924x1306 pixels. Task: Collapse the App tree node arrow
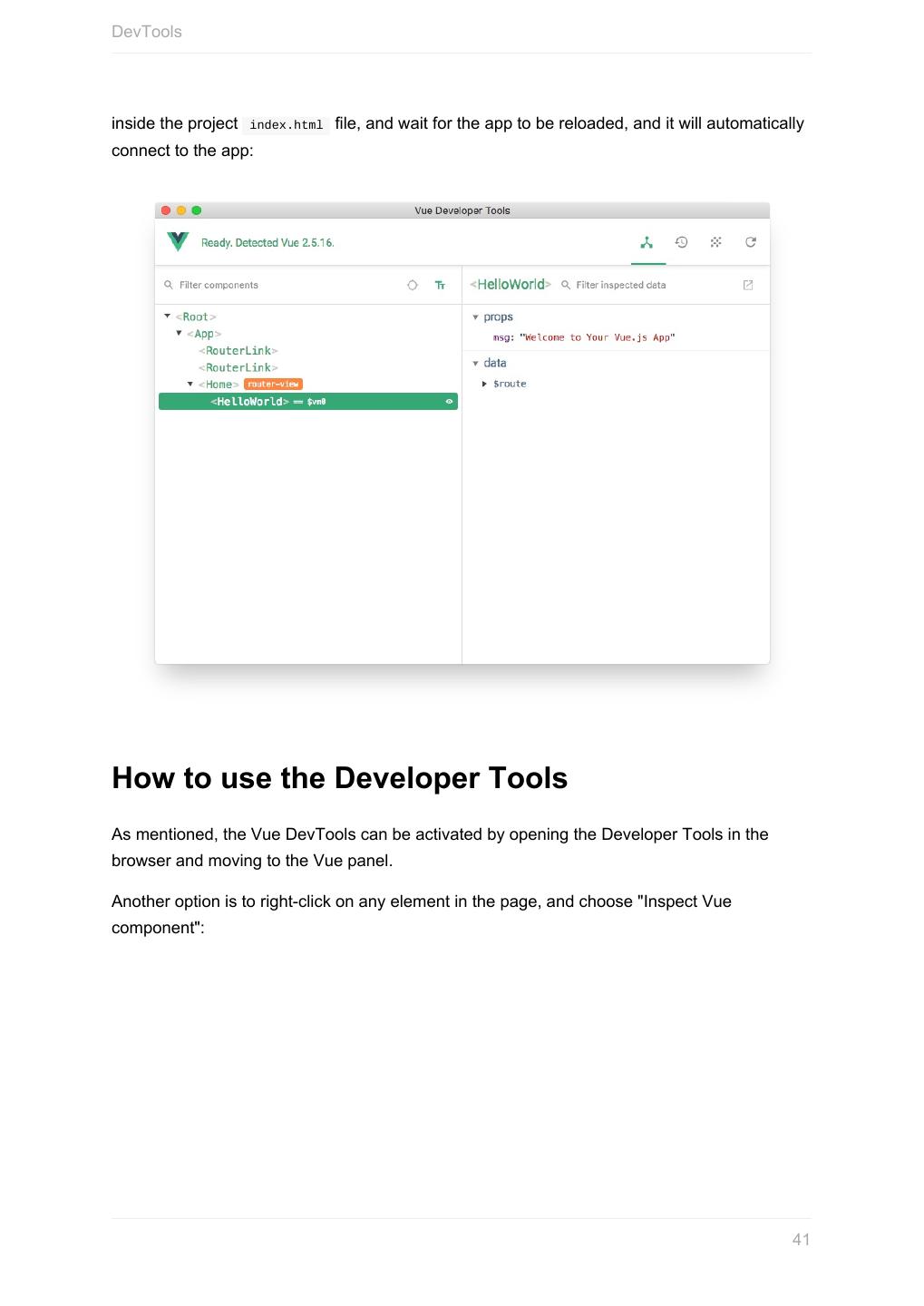[179, 334]
